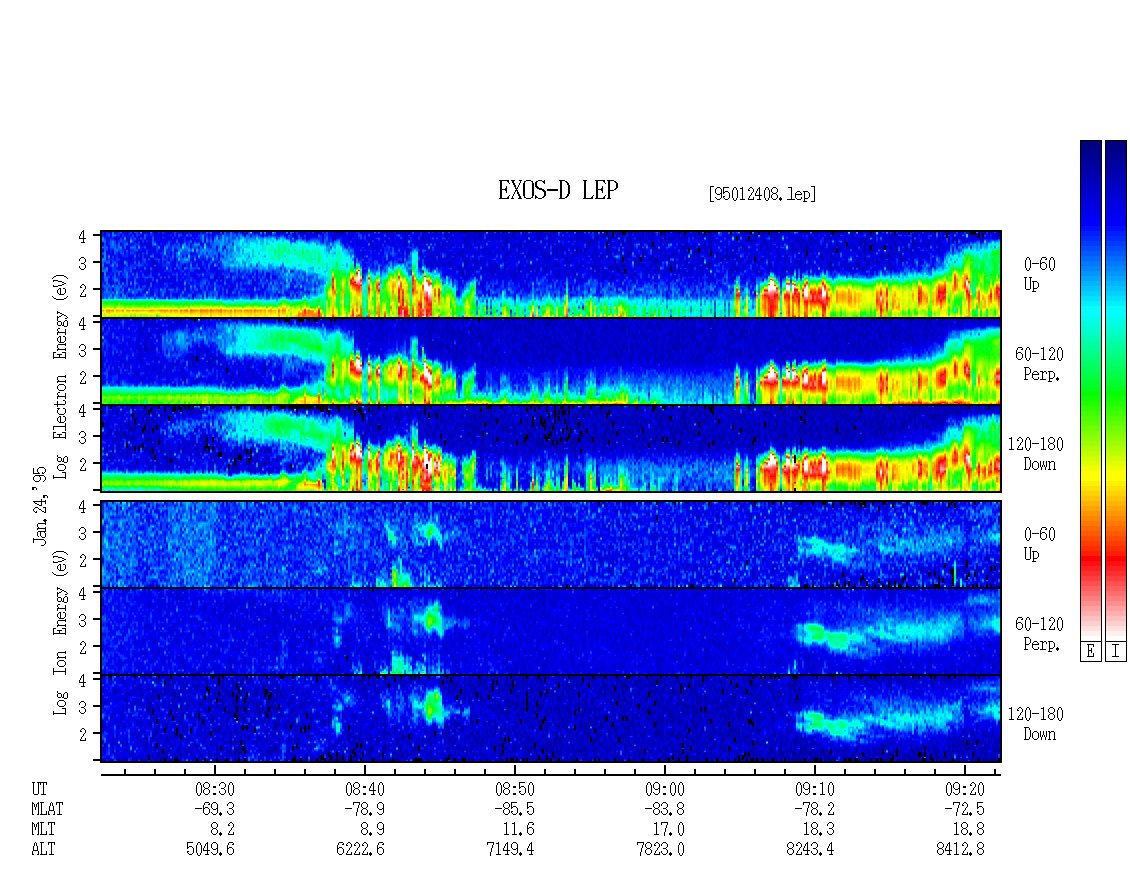
Task: Click the Log Electron Energy (eV) axis label
Action: click(x=61, y=376)
